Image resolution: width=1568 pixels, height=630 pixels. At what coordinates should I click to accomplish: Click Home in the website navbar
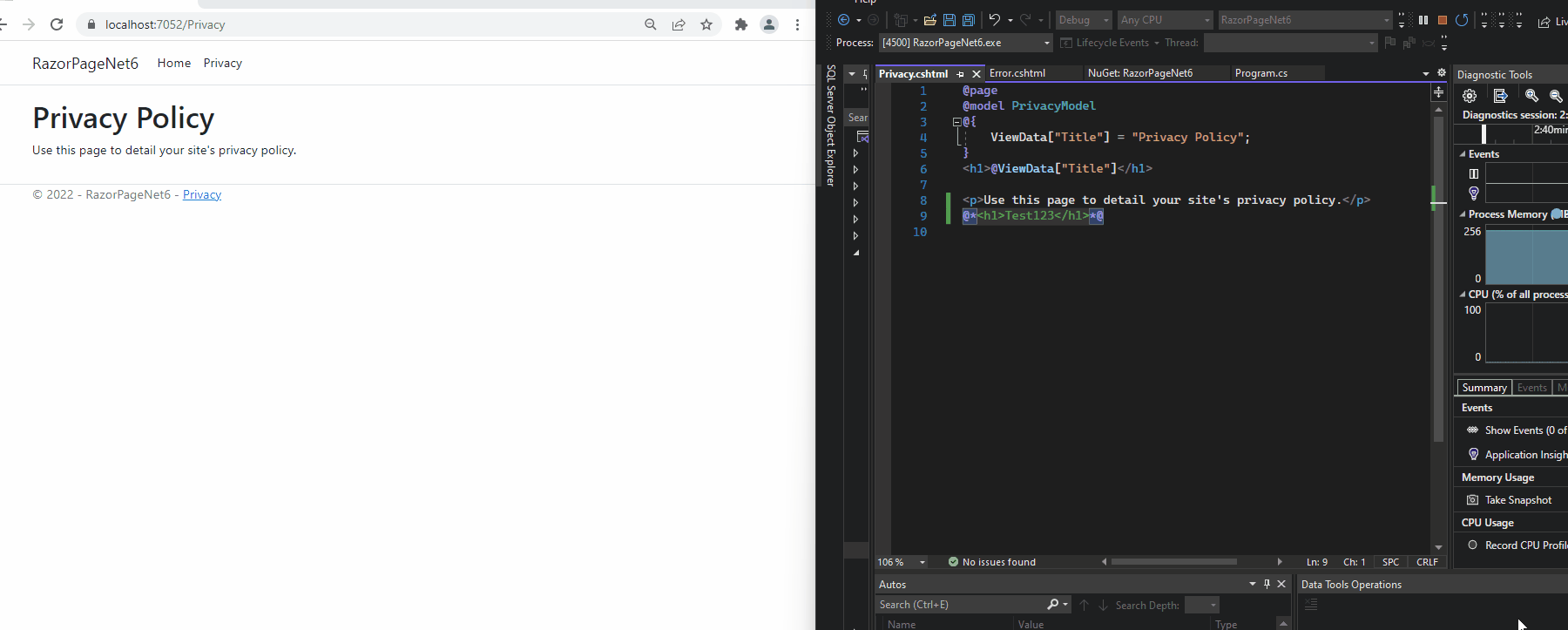click(174, 63)
